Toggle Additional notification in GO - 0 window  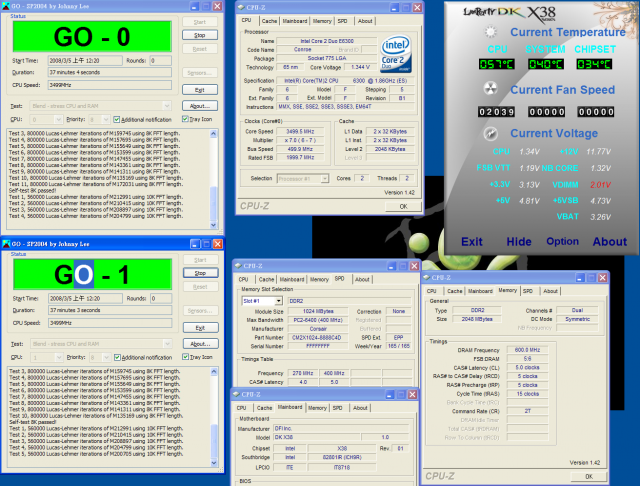tap(117, 119)
